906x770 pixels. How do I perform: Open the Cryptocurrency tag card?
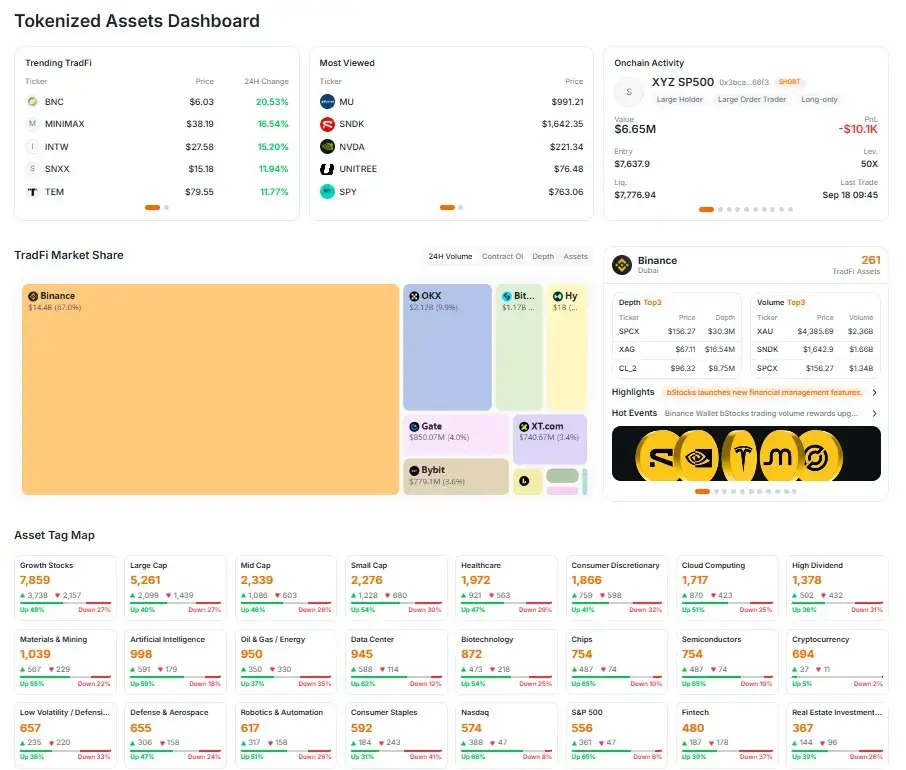point(837,661)
